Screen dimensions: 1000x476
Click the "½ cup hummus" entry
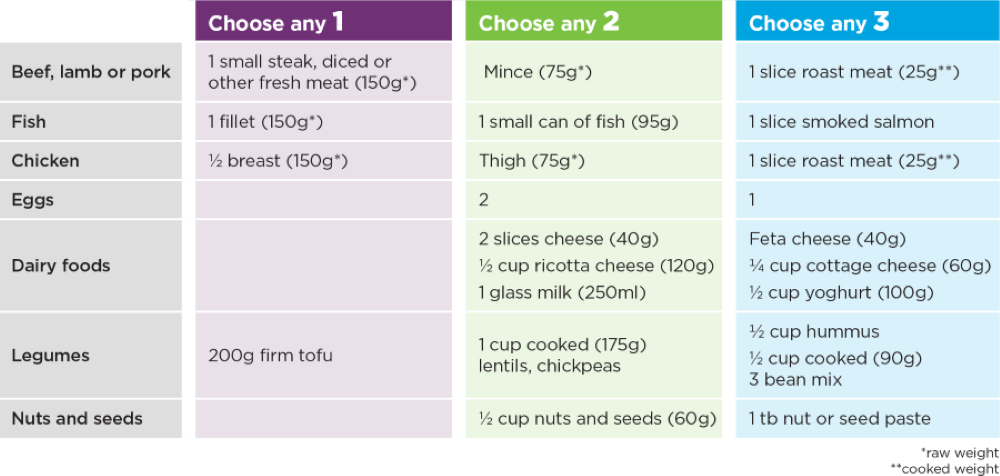click(814, 332)
